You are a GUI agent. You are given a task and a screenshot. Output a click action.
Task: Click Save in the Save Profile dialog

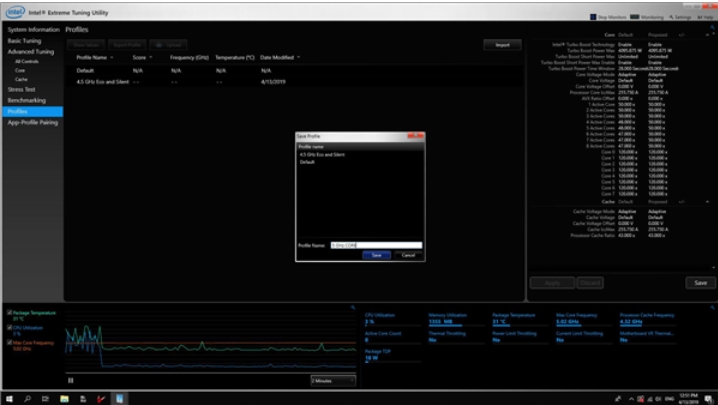click(376, 255)
